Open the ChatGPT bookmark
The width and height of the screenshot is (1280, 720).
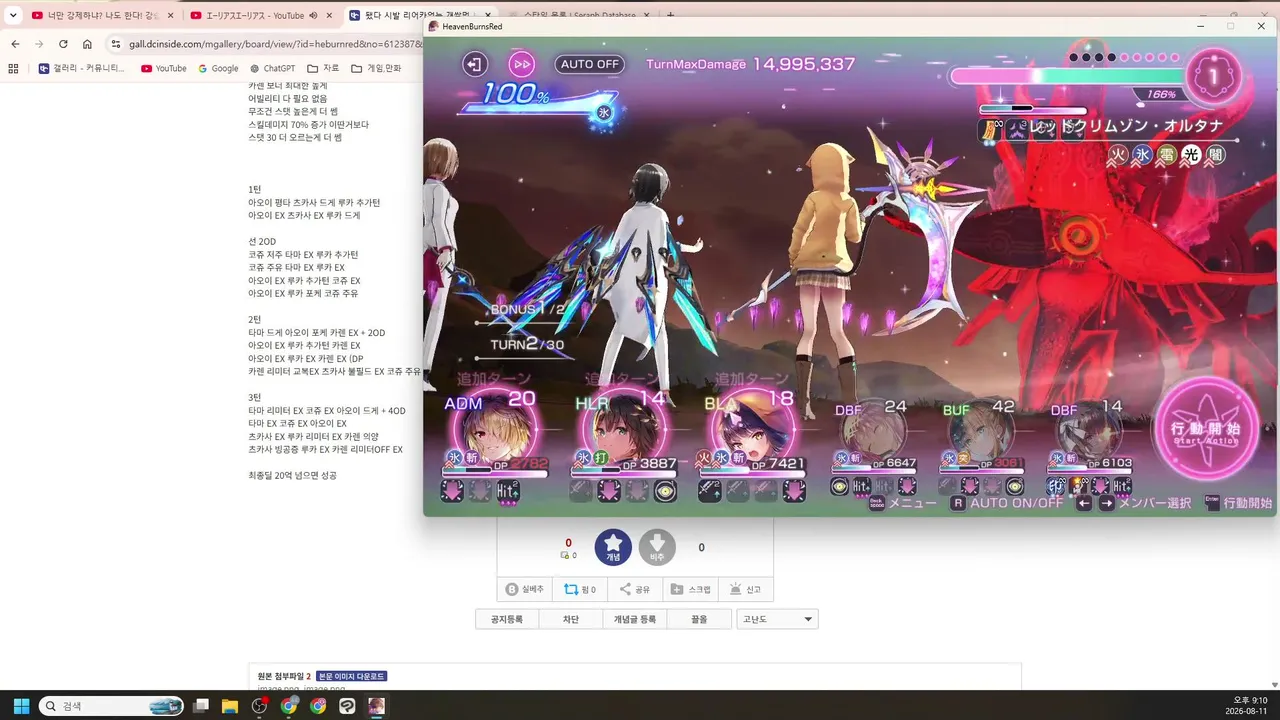(x=272, y=68)
